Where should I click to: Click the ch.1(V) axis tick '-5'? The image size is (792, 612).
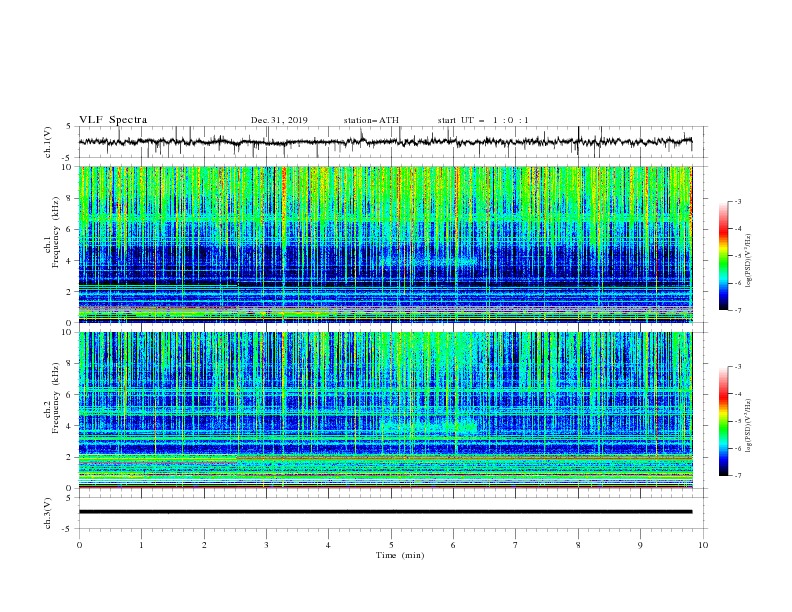68,158
